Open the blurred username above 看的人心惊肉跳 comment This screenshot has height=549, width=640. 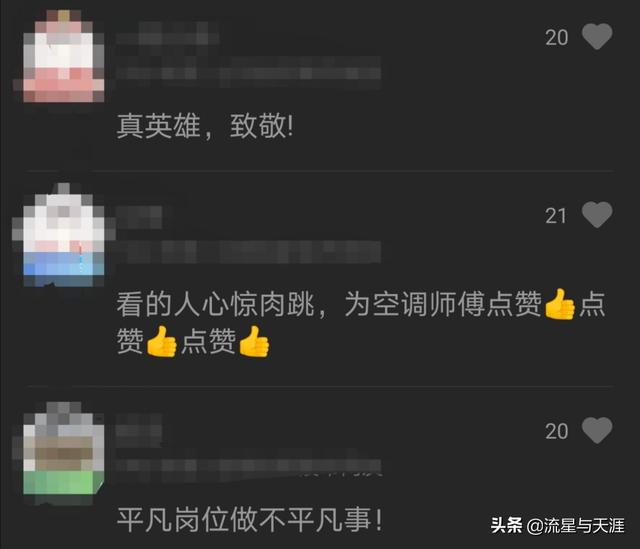[140, 218]
